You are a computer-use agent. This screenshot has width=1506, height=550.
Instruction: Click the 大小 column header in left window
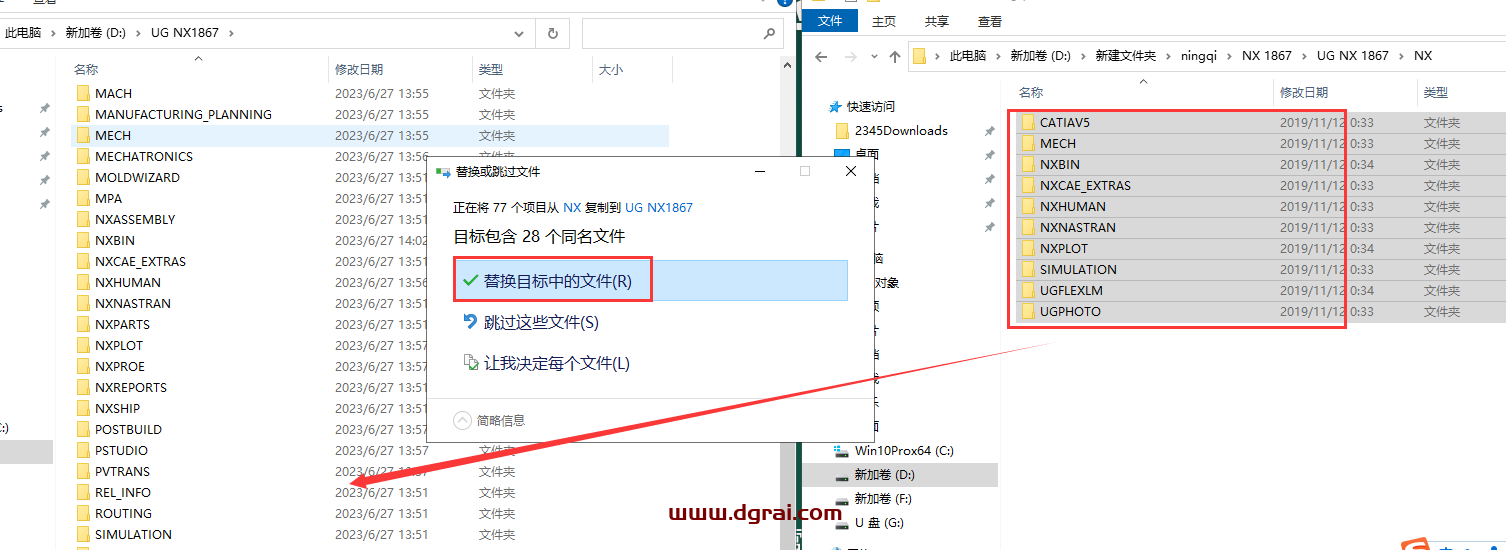coord(610,70)
